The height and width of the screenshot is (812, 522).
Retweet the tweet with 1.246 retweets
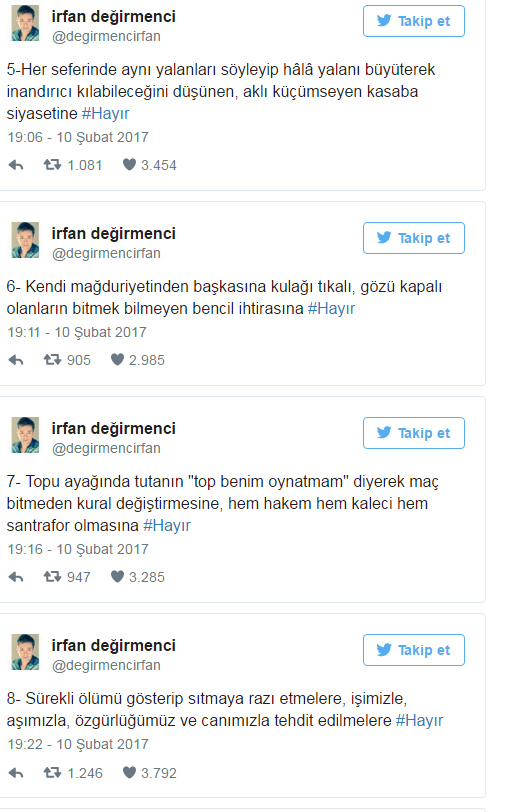tap(52, 773)
